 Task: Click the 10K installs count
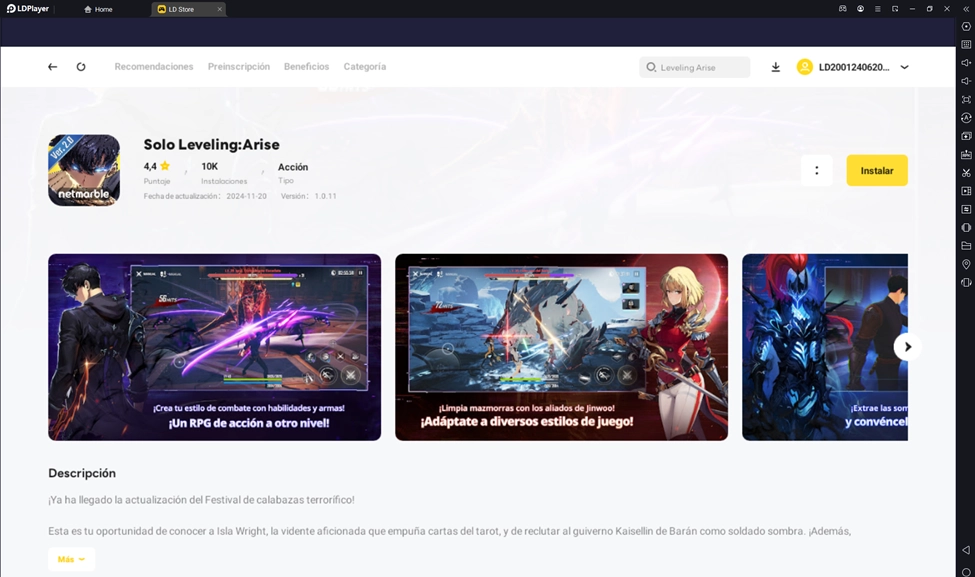pos(210,166)
